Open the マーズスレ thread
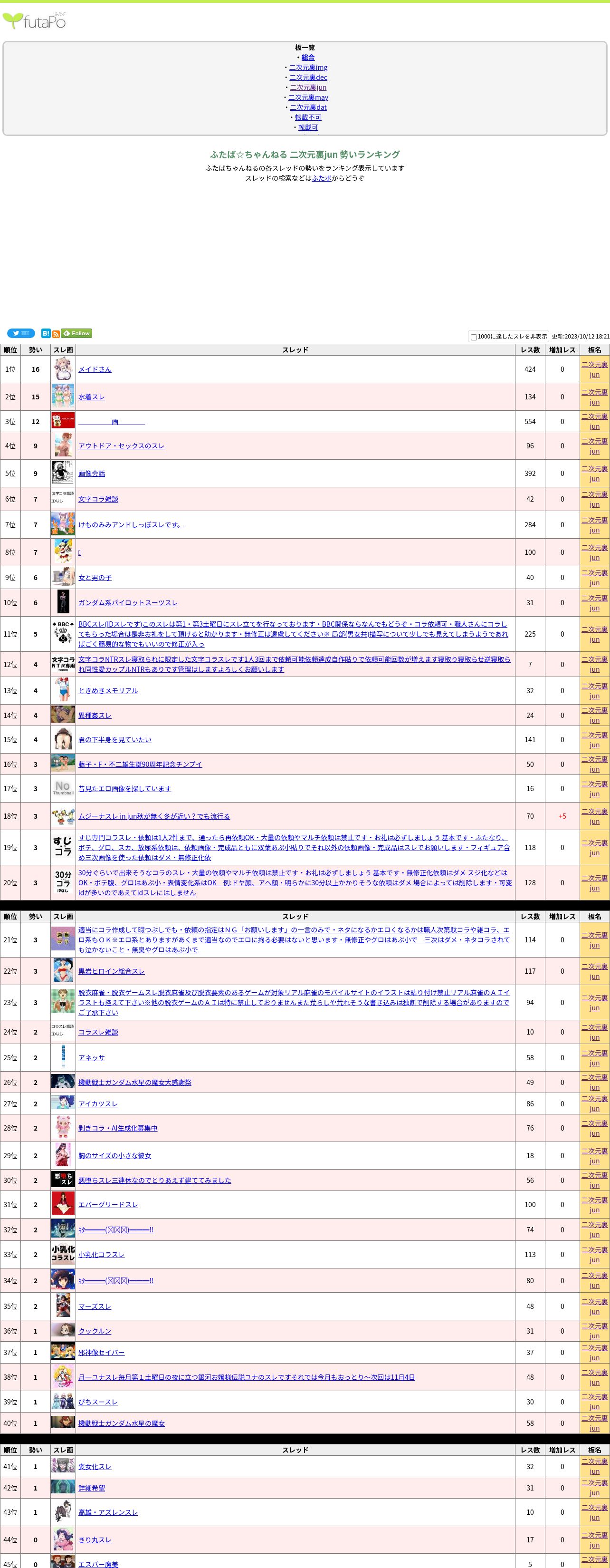This screenshot has height=1568, width=610. click(95, 1306)
